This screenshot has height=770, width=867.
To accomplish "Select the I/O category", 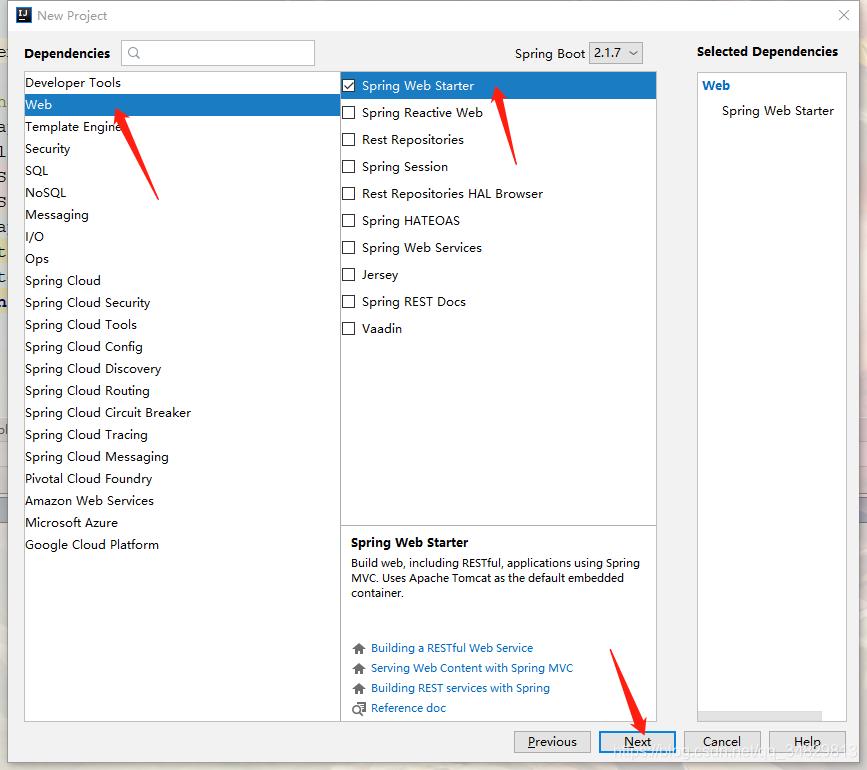I will pos(182,237).
